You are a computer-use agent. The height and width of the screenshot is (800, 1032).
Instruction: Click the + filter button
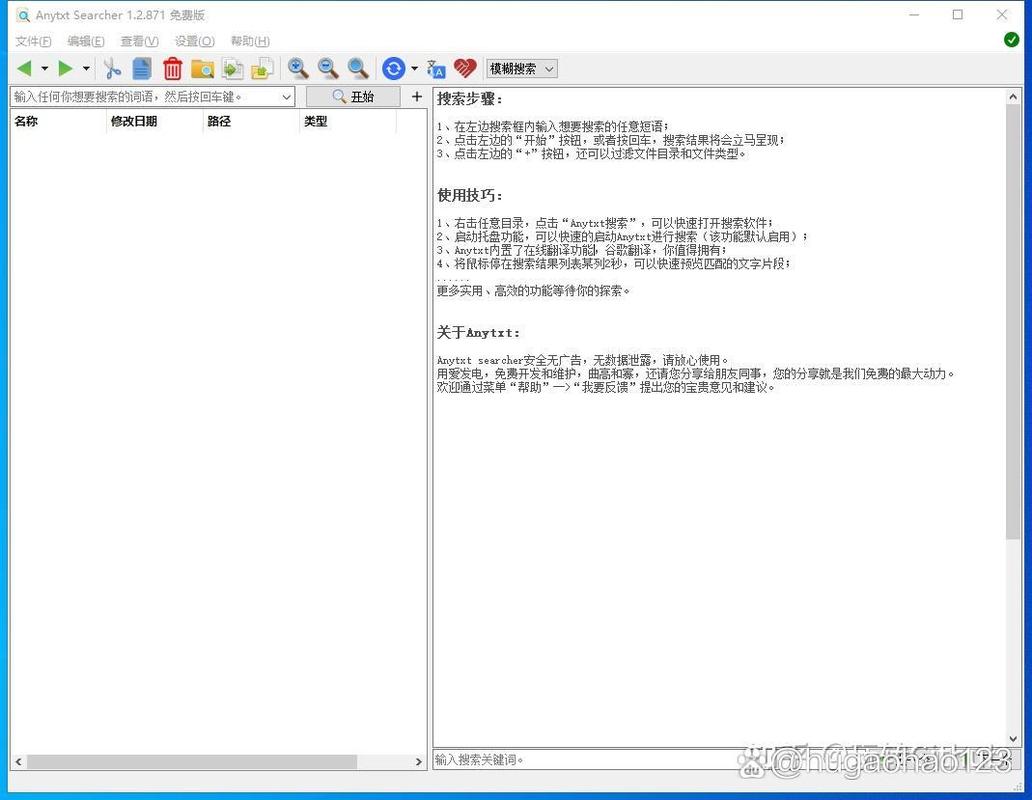(416, 96)
